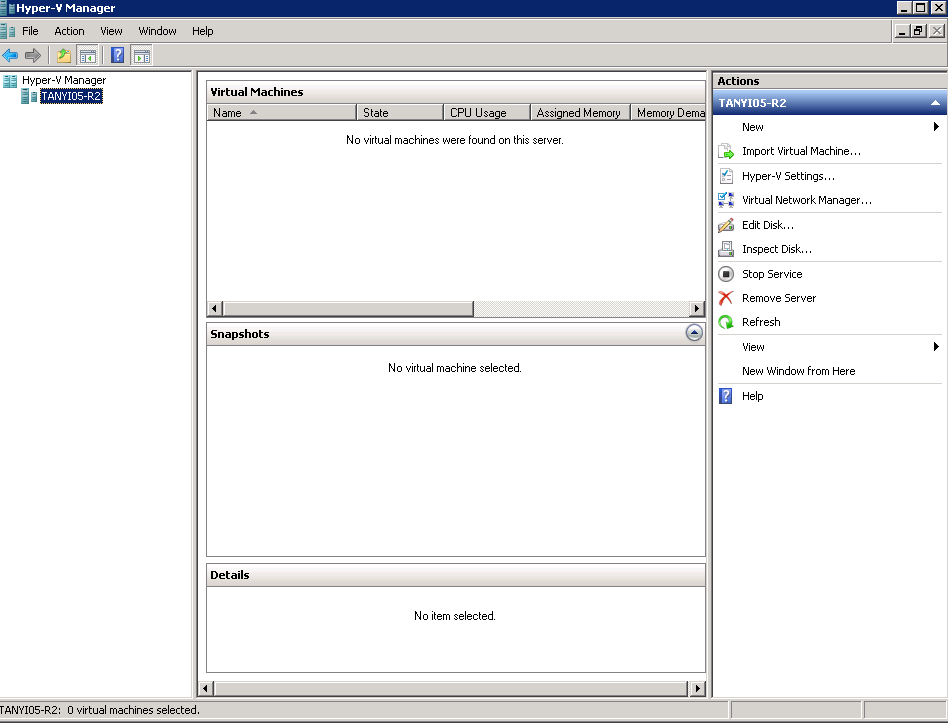Click the TANYI05-R2 server icon in tree

(28, 96)
